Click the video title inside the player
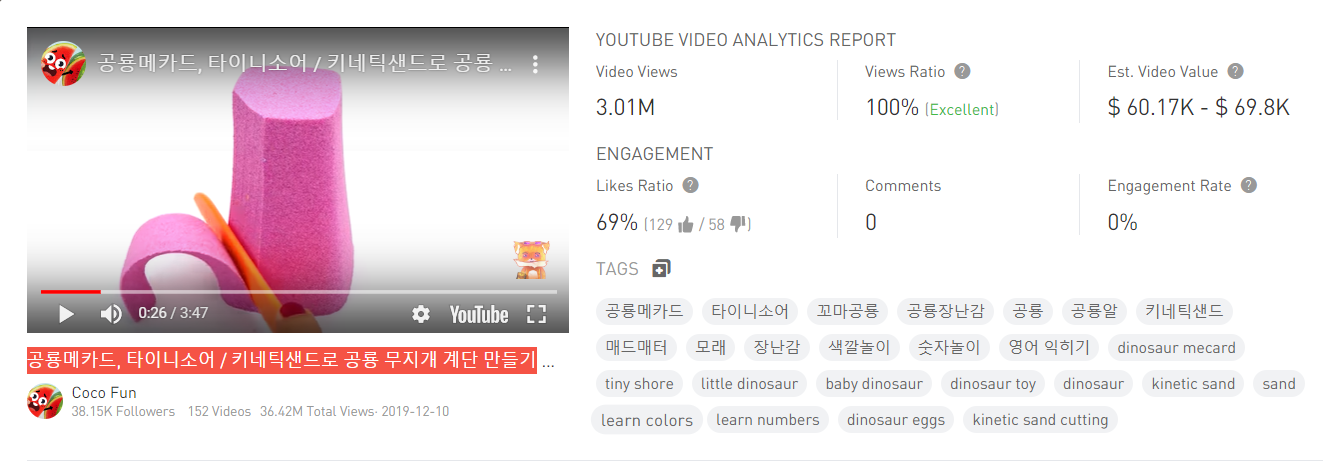This screenshot has width=1340, height=470. 304,64
